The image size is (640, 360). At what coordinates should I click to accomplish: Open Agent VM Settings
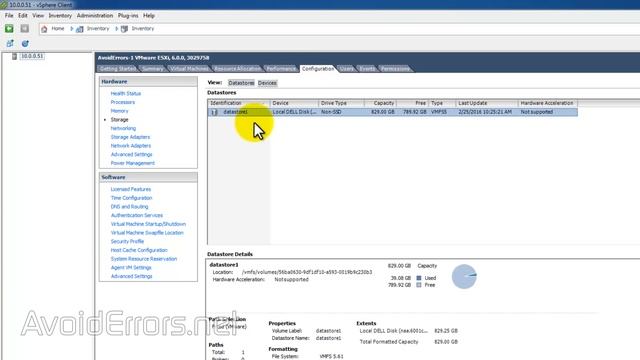131,267
